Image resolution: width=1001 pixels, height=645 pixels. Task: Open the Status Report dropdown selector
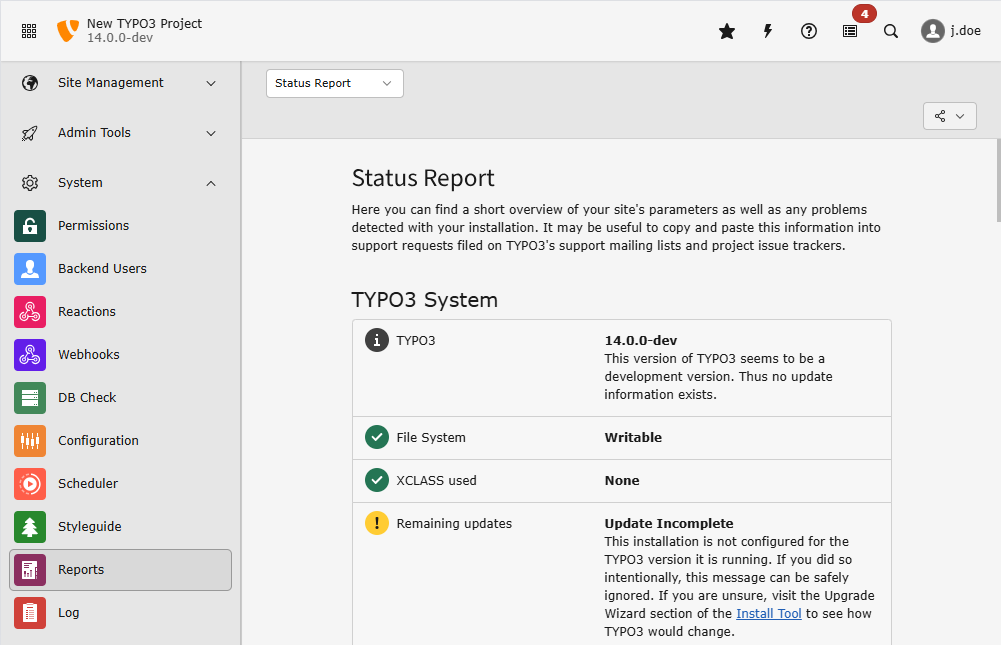(x=334, y=84)
